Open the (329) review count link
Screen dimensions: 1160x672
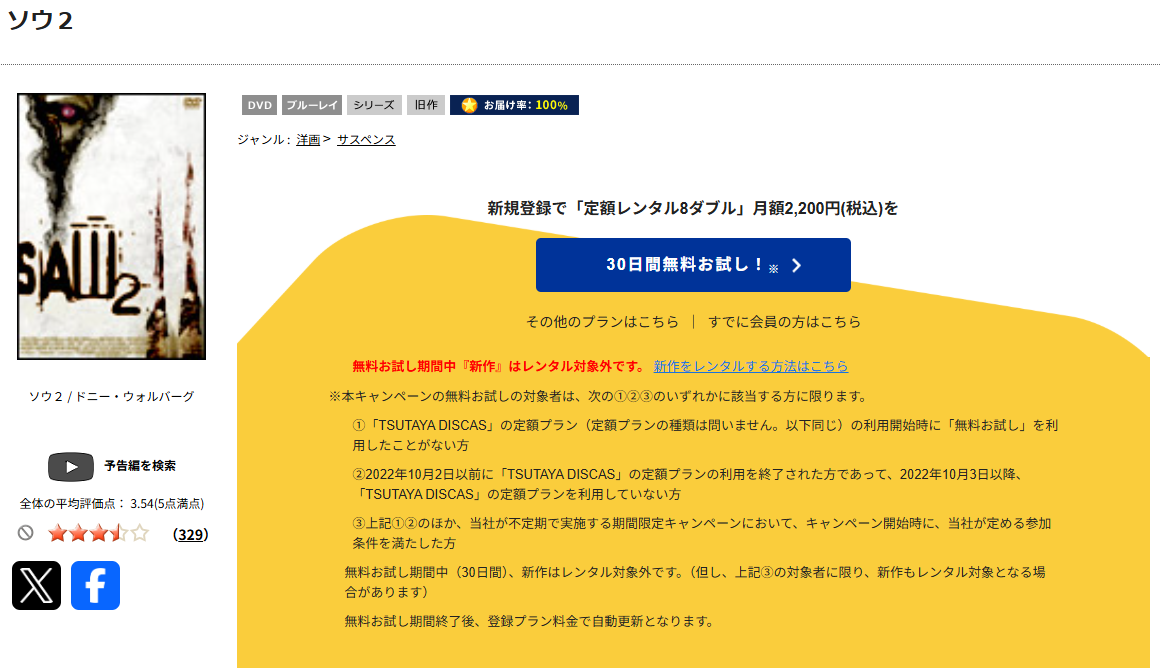[190, 534]
